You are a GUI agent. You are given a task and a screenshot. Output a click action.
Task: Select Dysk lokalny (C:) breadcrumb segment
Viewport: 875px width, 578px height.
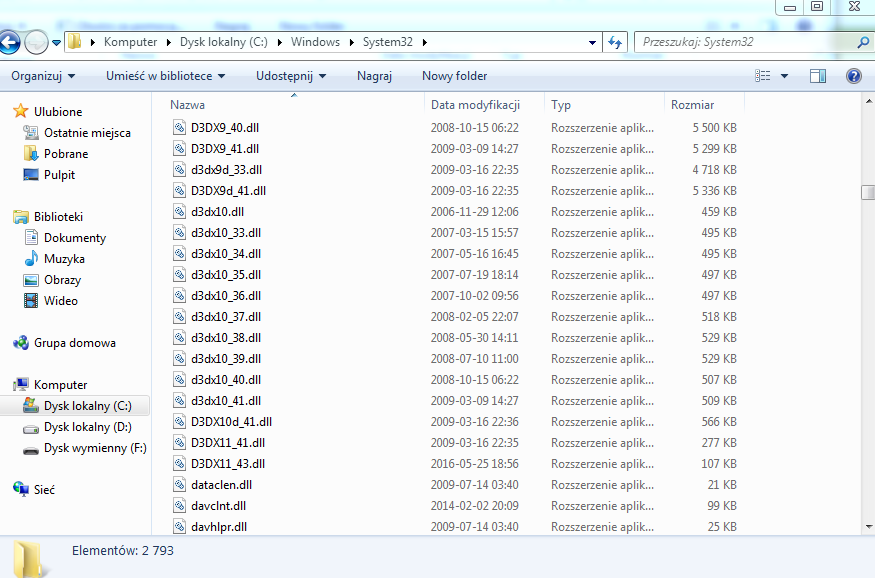224,42
